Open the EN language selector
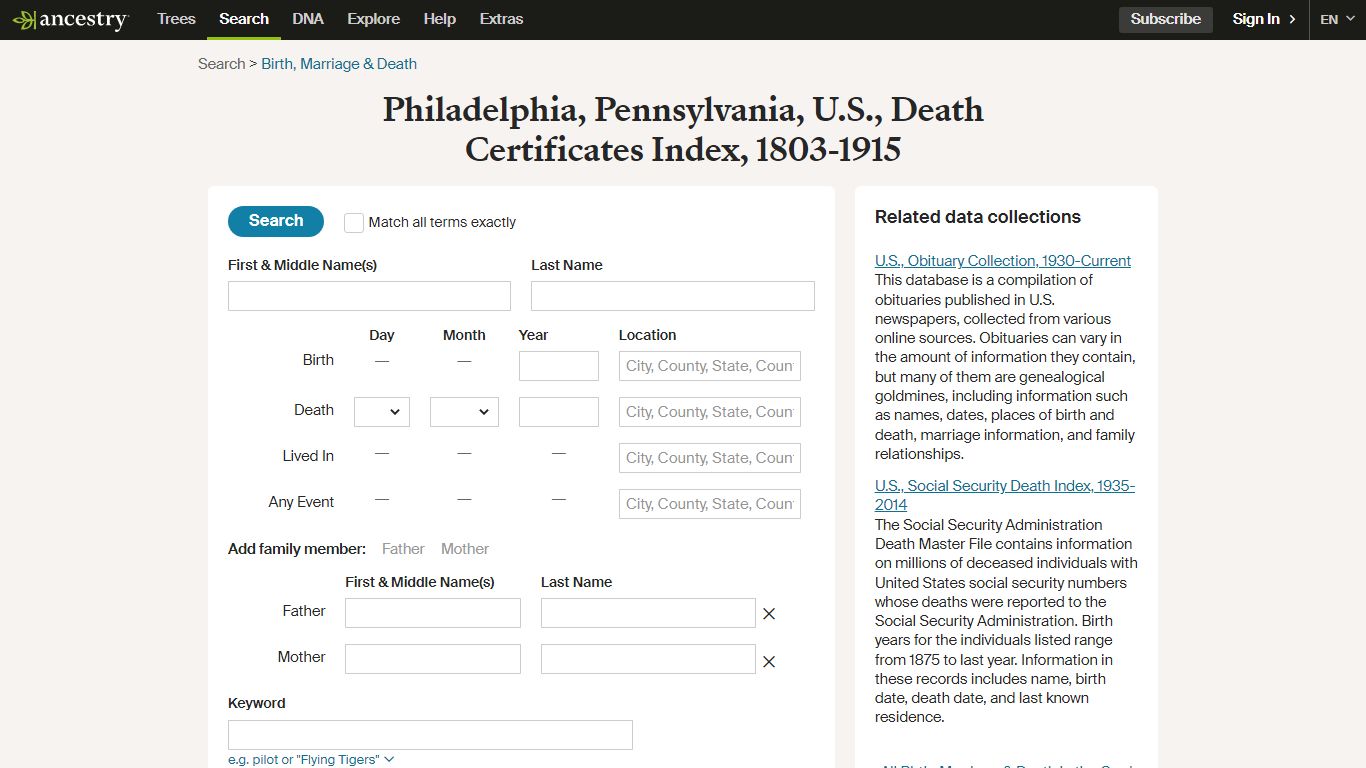This screenshot has width=1366, height=768. coord(1337,19)
